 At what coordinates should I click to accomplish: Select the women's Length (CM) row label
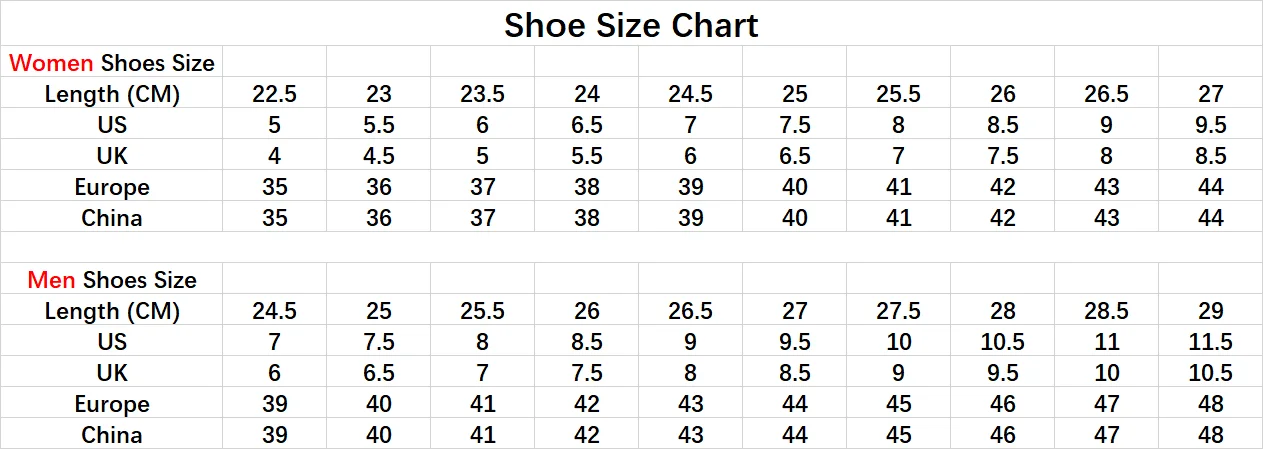pyautogui.click(x=112, y=94)
